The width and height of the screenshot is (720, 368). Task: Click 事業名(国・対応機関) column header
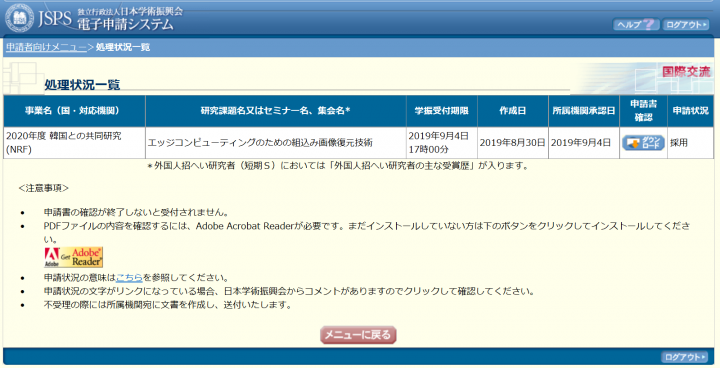tap(74, 111)
